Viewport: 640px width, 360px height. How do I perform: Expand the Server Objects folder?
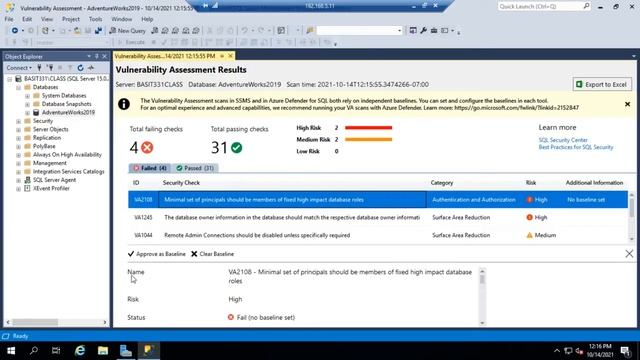18,129
